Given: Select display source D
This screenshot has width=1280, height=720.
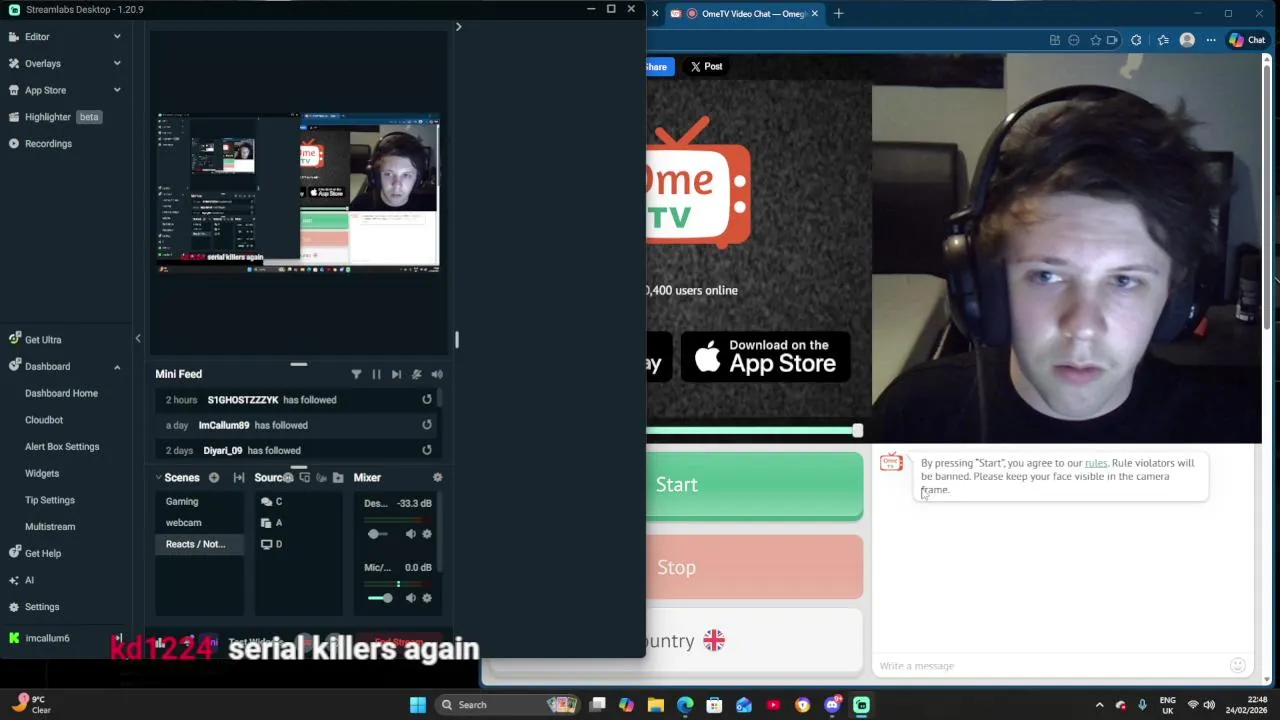Looking at the screenshot, I should click(298, 544).
